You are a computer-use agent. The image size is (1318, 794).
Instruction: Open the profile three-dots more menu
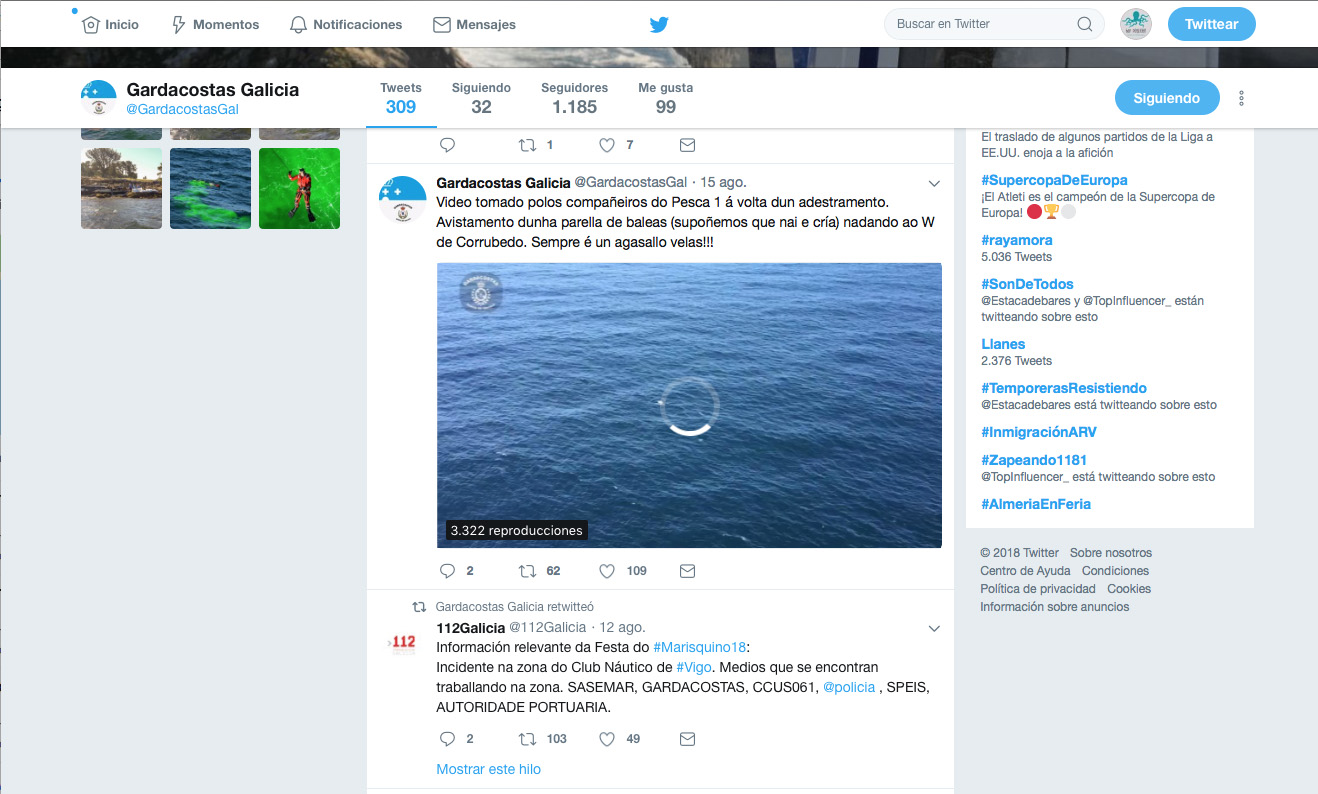pos(1241,98)
